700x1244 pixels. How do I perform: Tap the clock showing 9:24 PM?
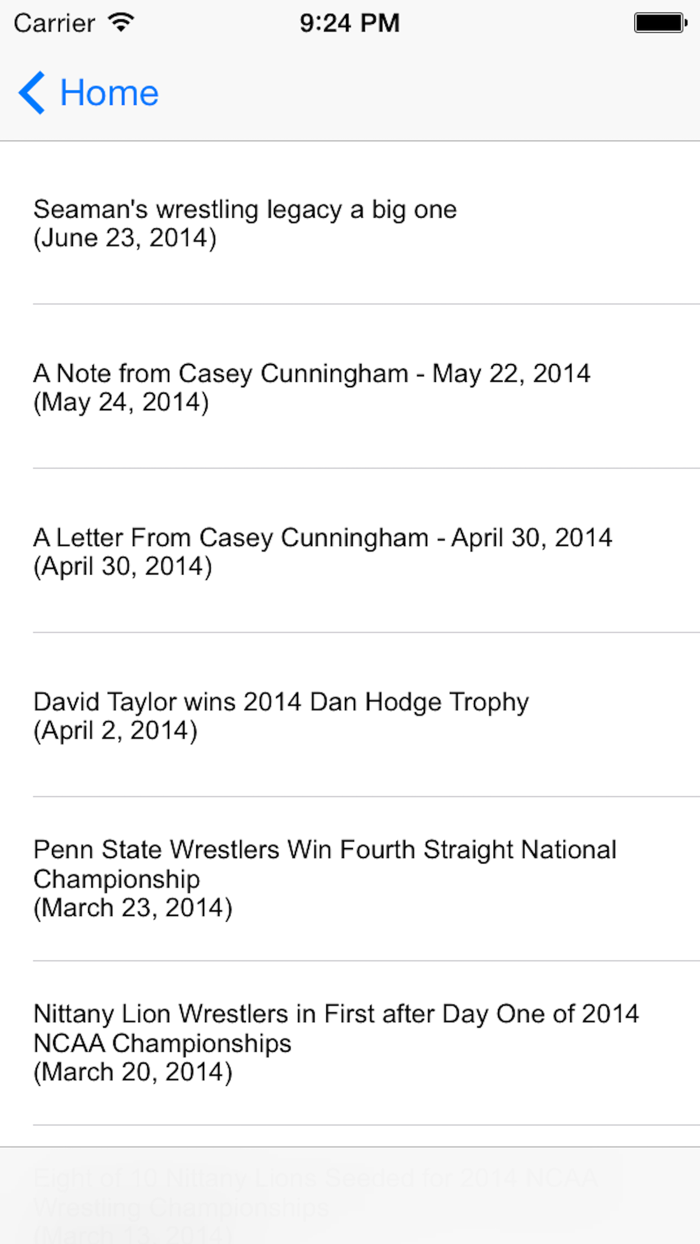pyautogui.click(x=349, y=22)
